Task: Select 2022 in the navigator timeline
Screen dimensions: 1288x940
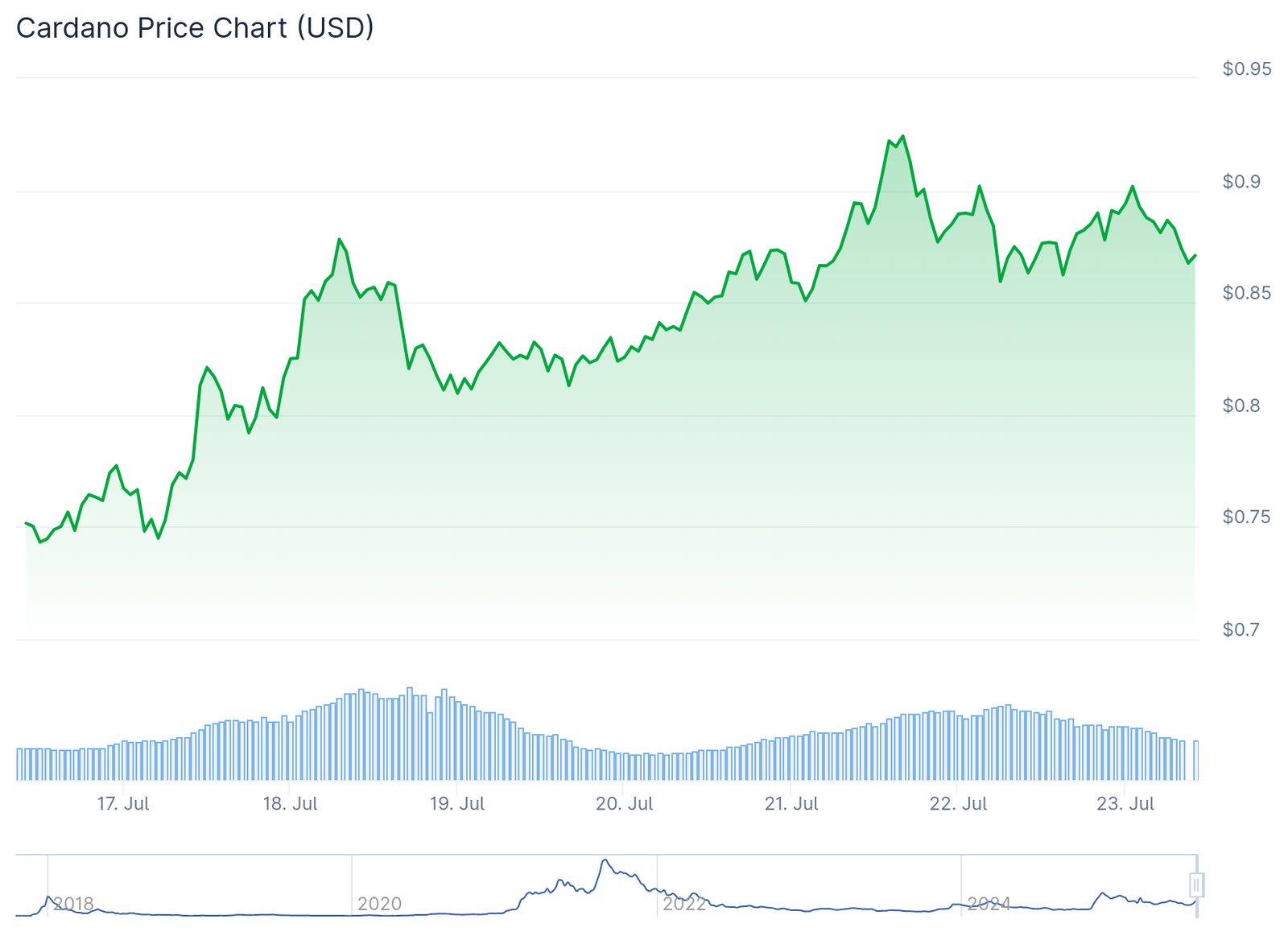Action: click(x=684, y=904)
